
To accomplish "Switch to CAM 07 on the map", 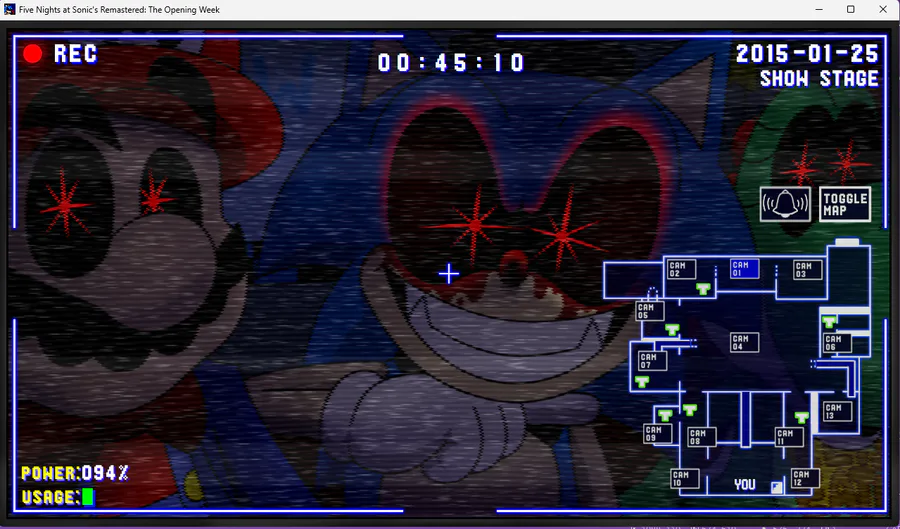I will 653,361.
